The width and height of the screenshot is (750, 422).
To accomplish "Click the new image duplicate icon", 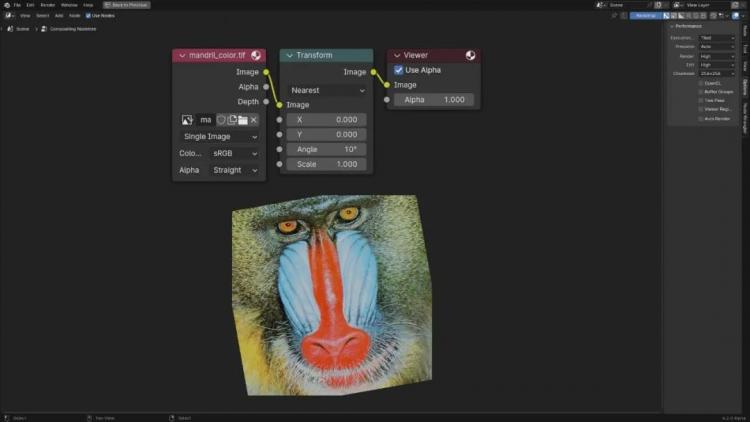I will (x=232, y=120).
